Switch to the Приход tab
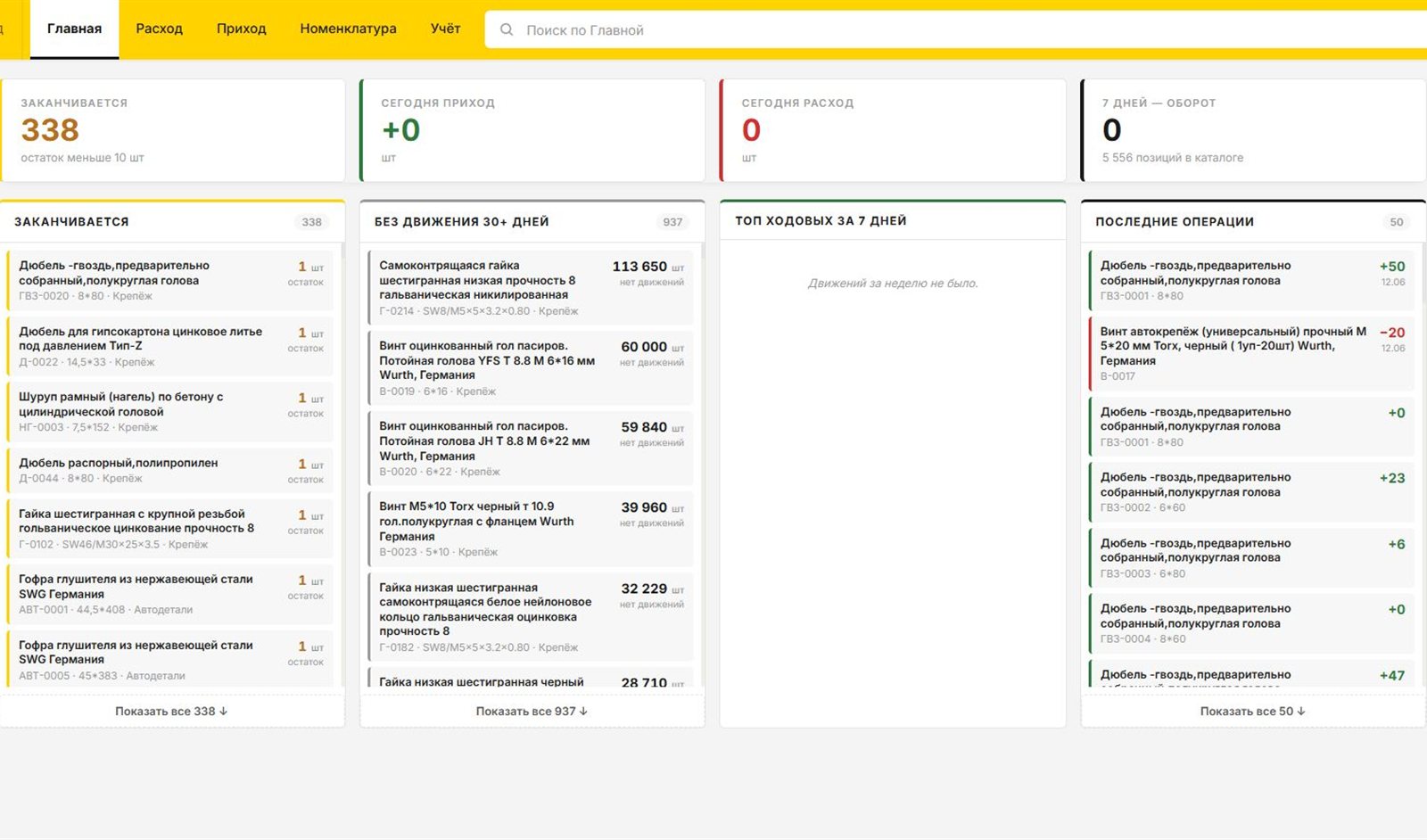This screenshot has width=1427, height=840. pos(241,29)
